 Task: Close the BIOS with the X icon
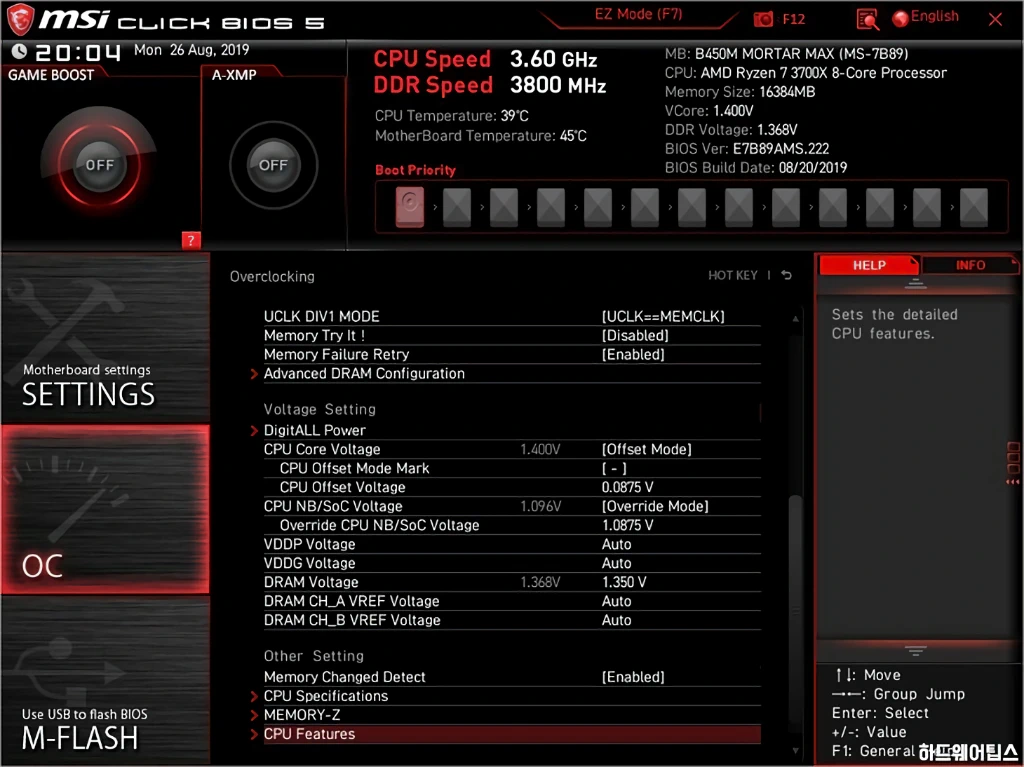click(x=995, y=19)
